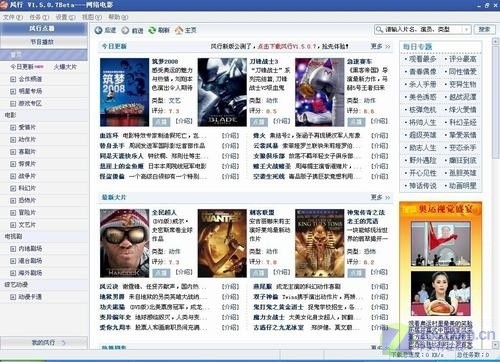Click the 更多 arrows in 最新大片 header

point(387,198)
